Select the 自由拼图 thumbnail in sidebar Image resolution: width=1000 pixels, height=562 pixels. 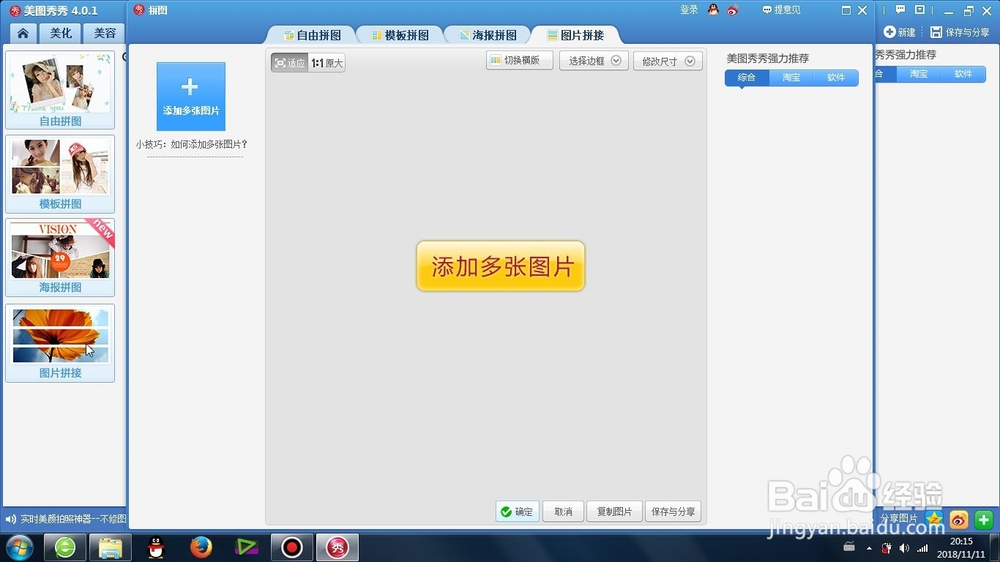tap(60, 90)
